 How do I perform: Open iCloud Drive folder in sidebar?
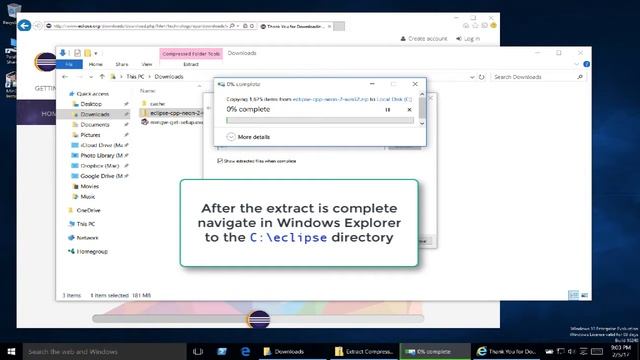point(101,145)
